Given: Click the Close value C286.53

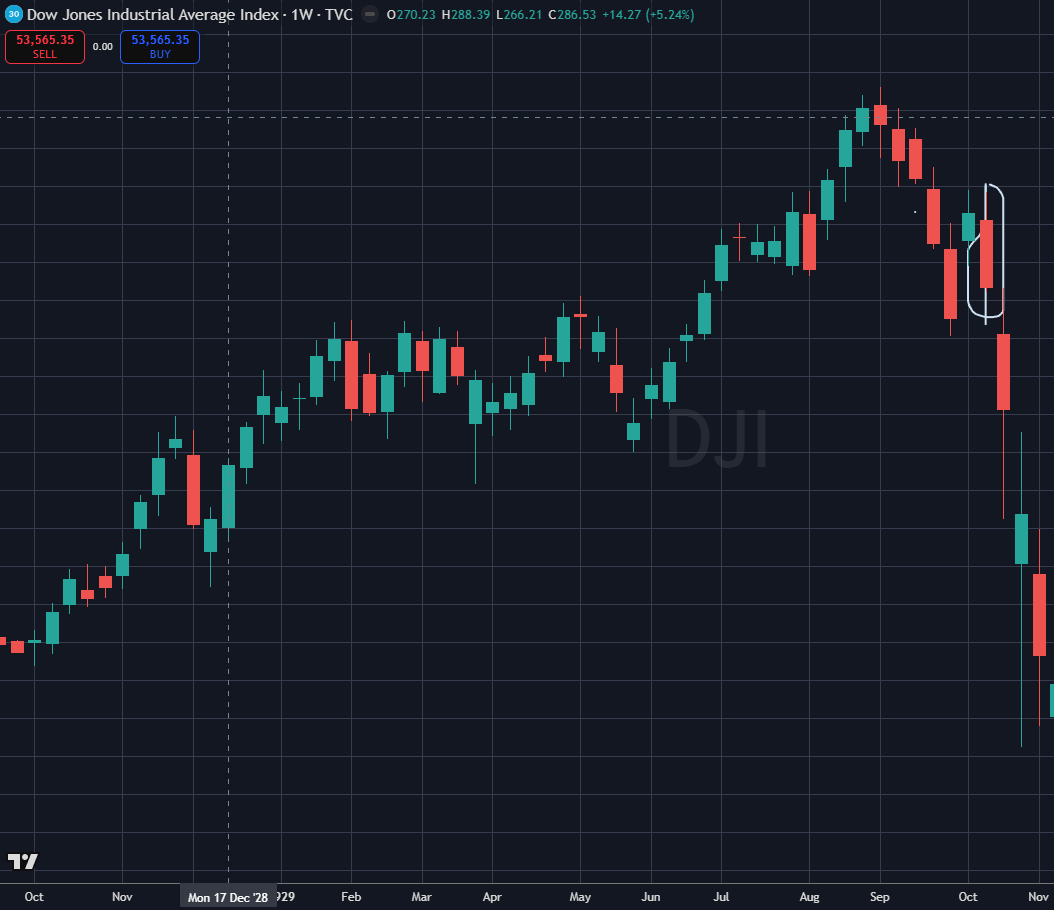Looking at the screenshot, I should (x=572, y=14).
